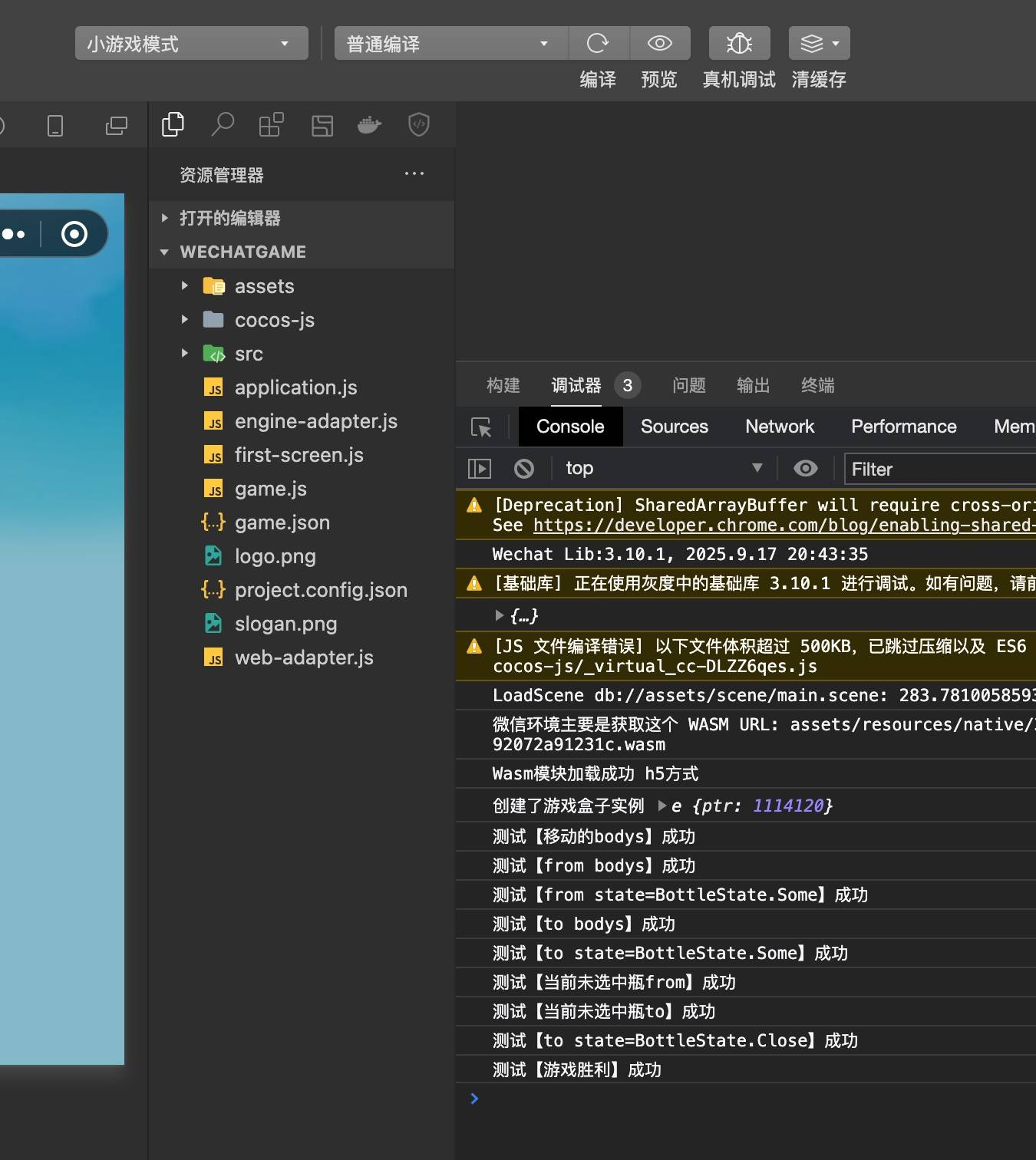This screenshot has width=1036, height=1160.
Task: Open the clear cache layers icon
Action: click(819, 44)
